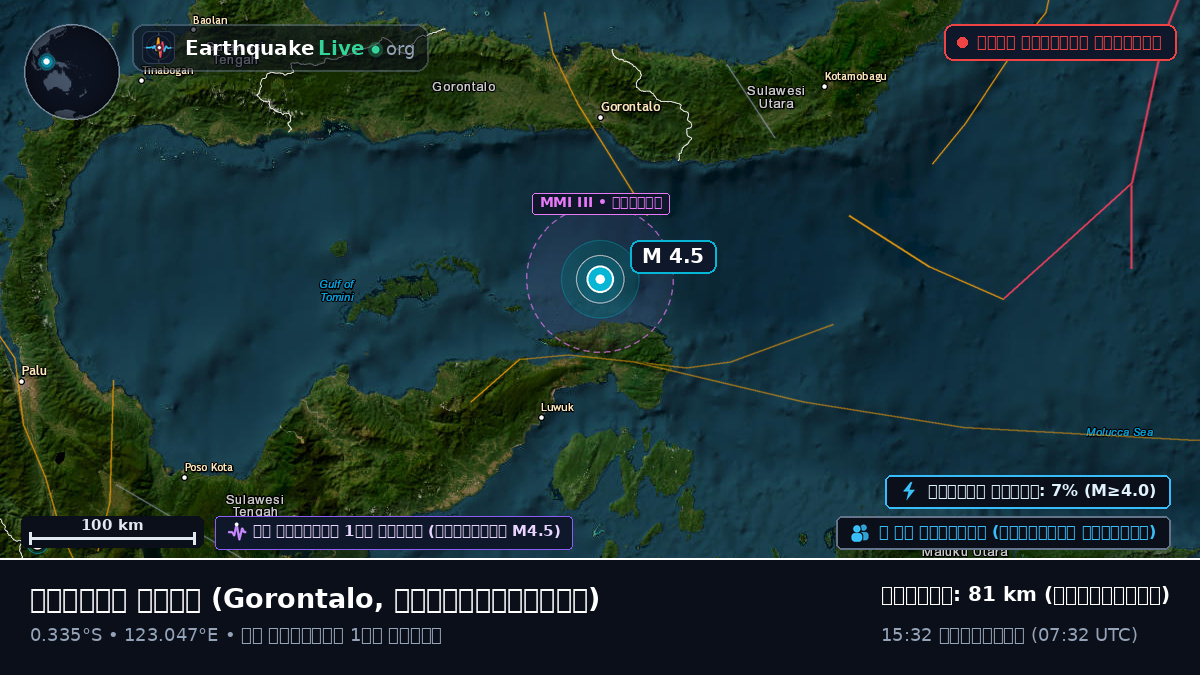Click the red-outlined alert badge
Viewport: 1200px width, 675px height.
[1060, 43]
